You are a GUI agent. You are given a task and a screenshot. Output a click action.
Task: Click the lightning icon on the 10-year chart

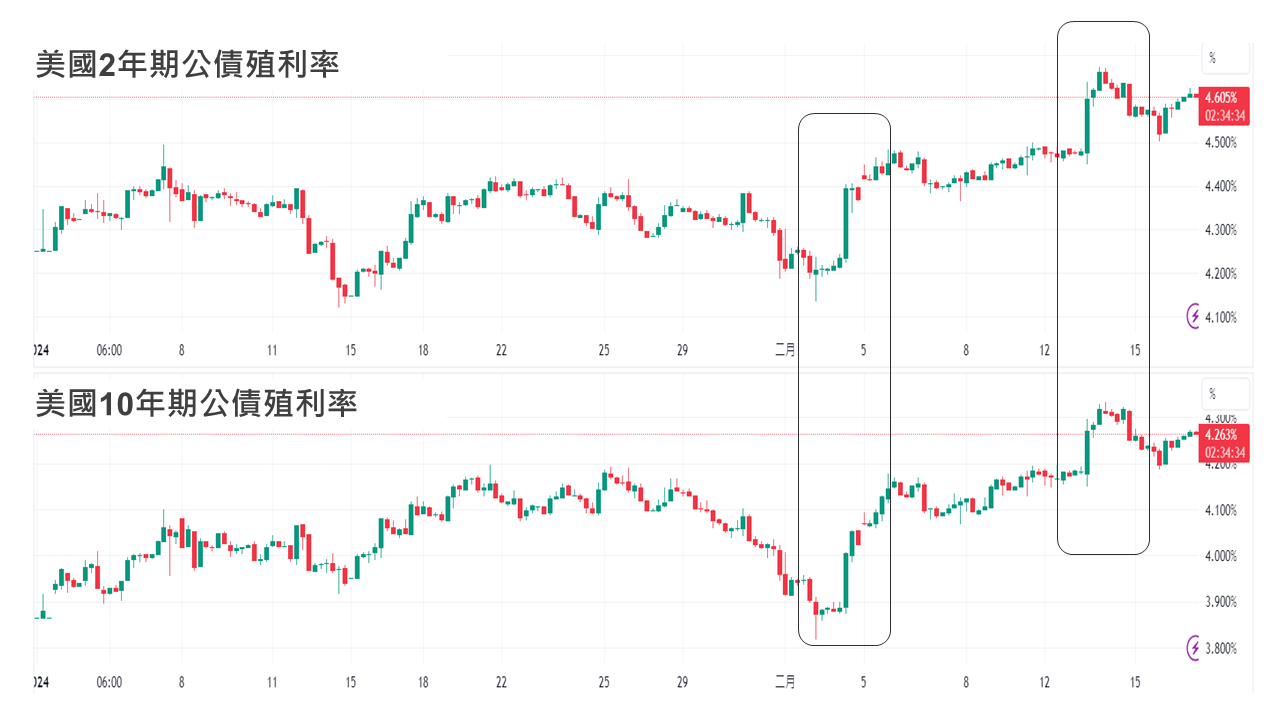pos(1194,648)
